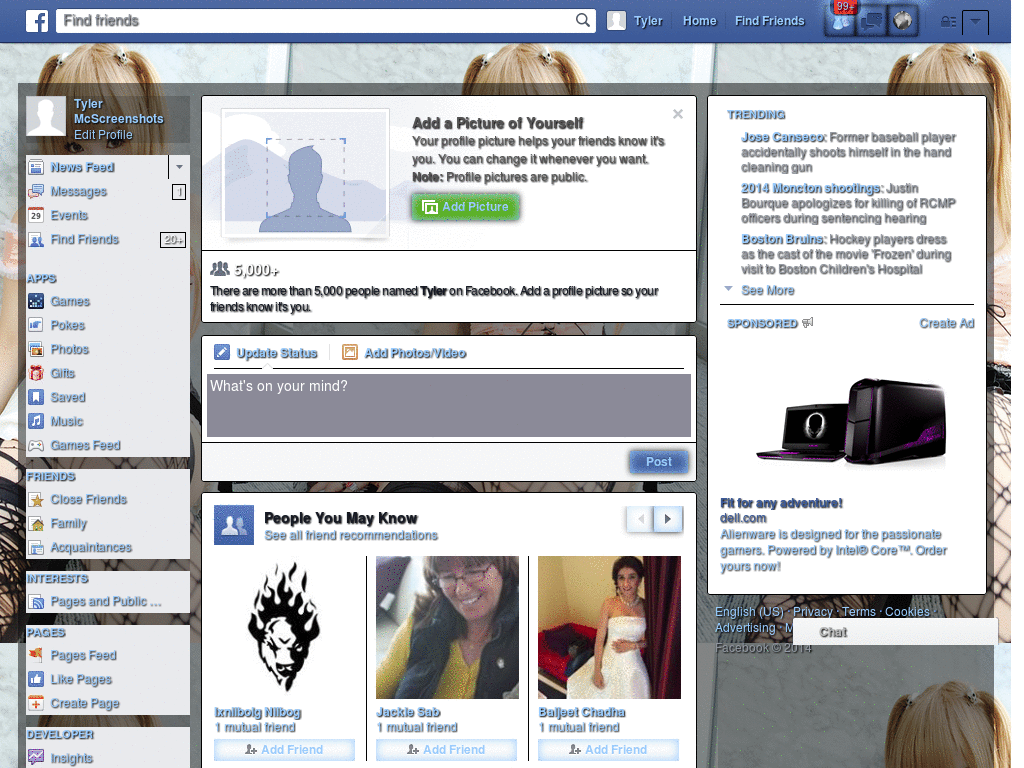Click the Facebook logo icon
The height and width of the screenshot is (768, 1024).
[37, 21]
